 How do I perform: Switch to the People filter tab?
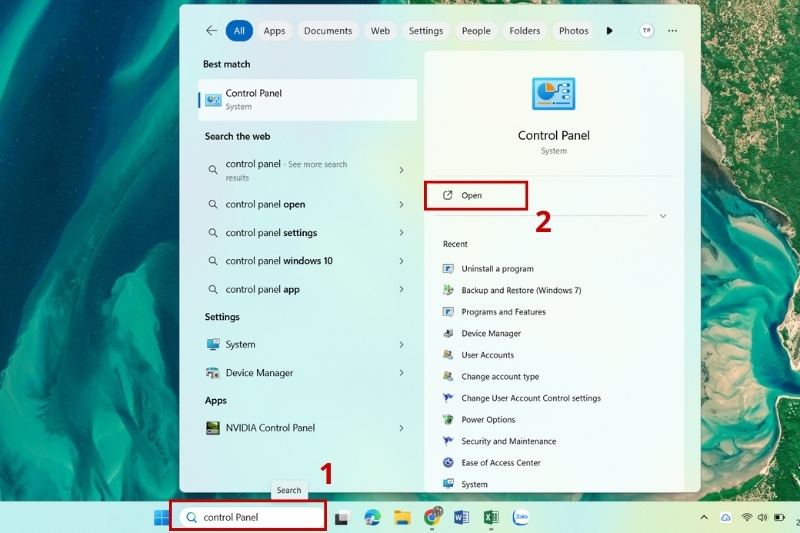476,31
